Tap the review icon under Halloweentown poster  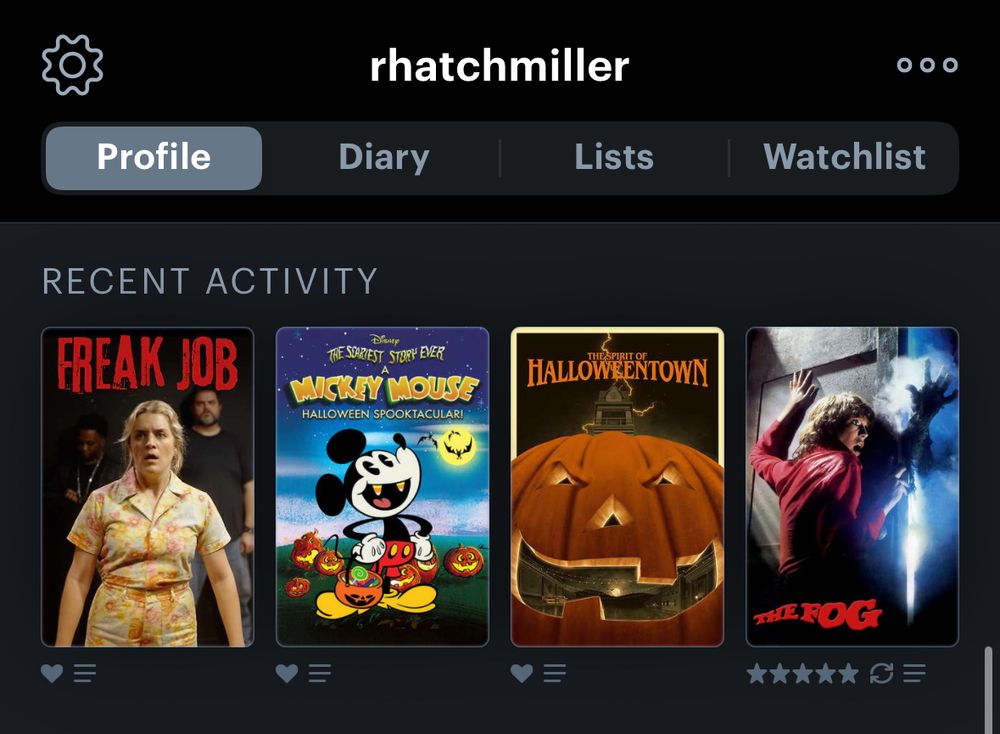coord(554,673)
